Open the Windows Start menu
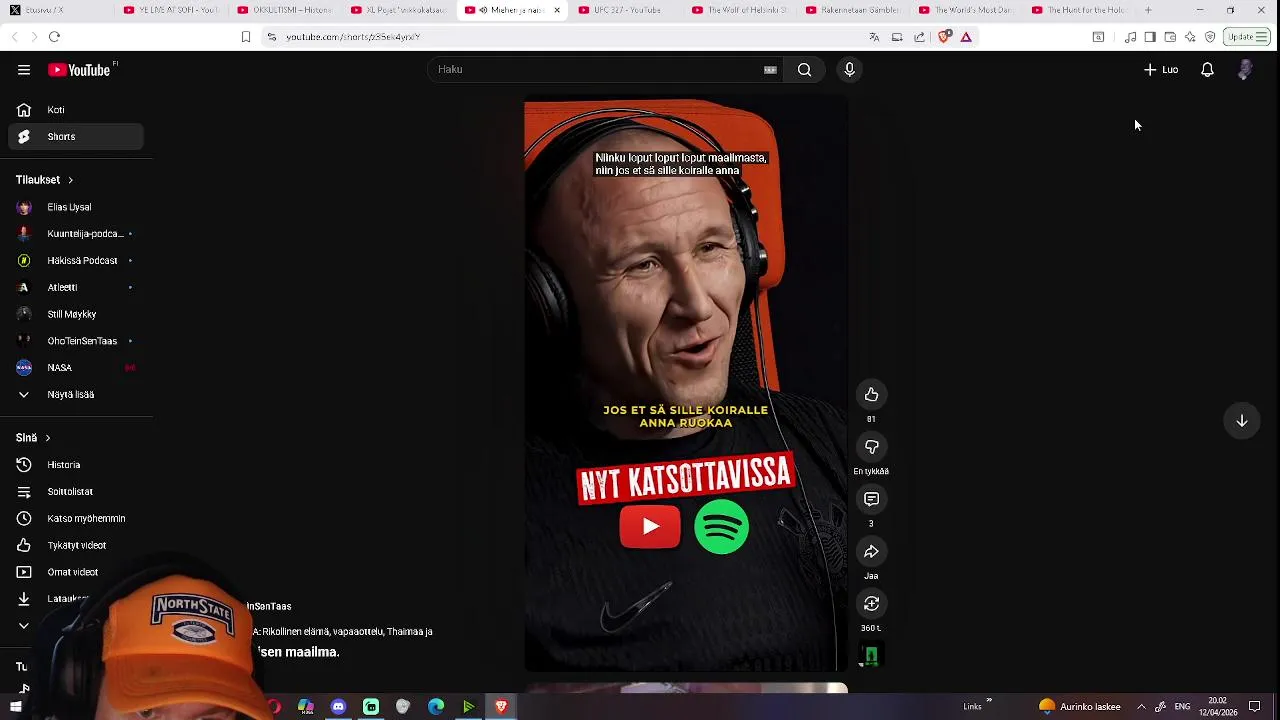The height and width of the screenshot is (720, 1280). point(16,707)
